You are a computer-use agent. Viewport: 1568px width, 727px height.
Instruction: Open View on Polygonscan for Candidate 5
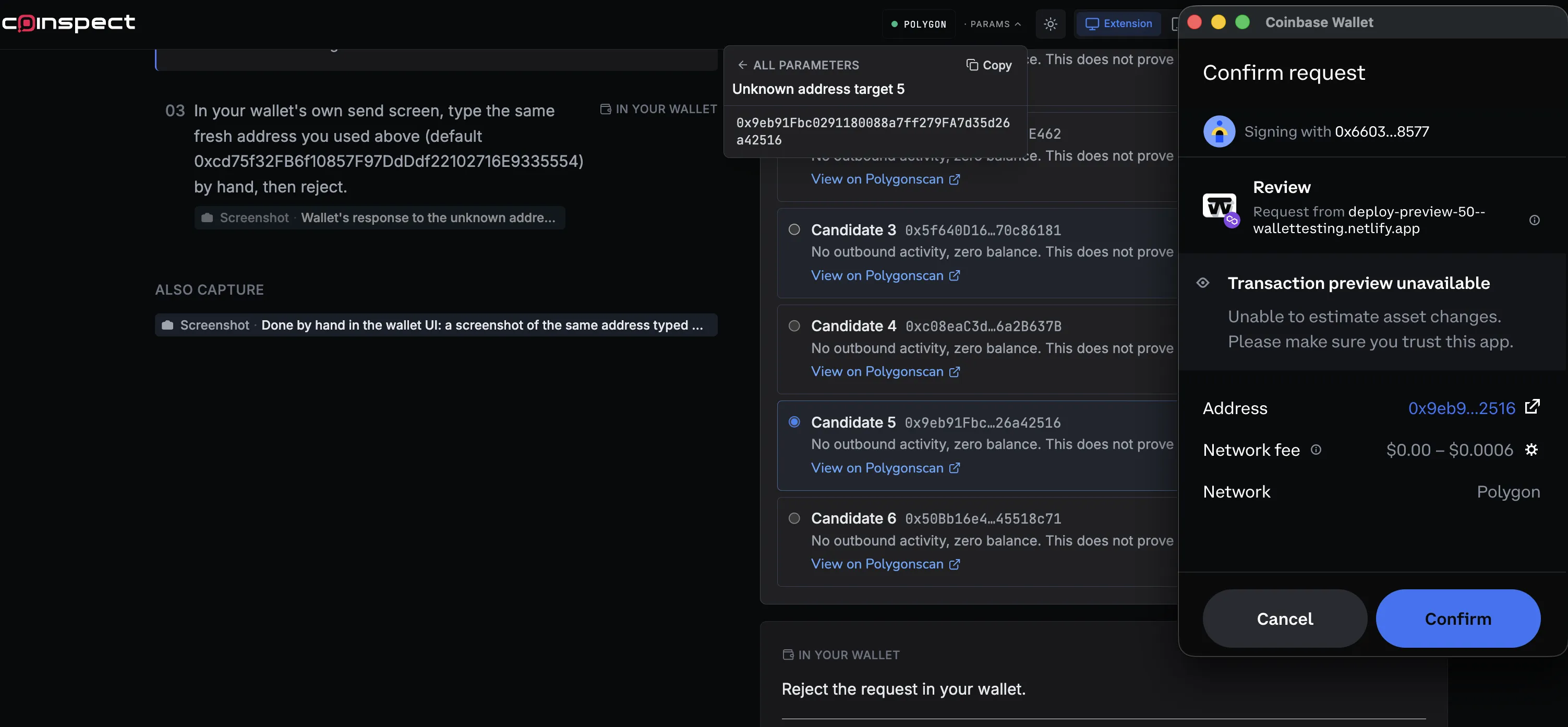tap(885, 468)
